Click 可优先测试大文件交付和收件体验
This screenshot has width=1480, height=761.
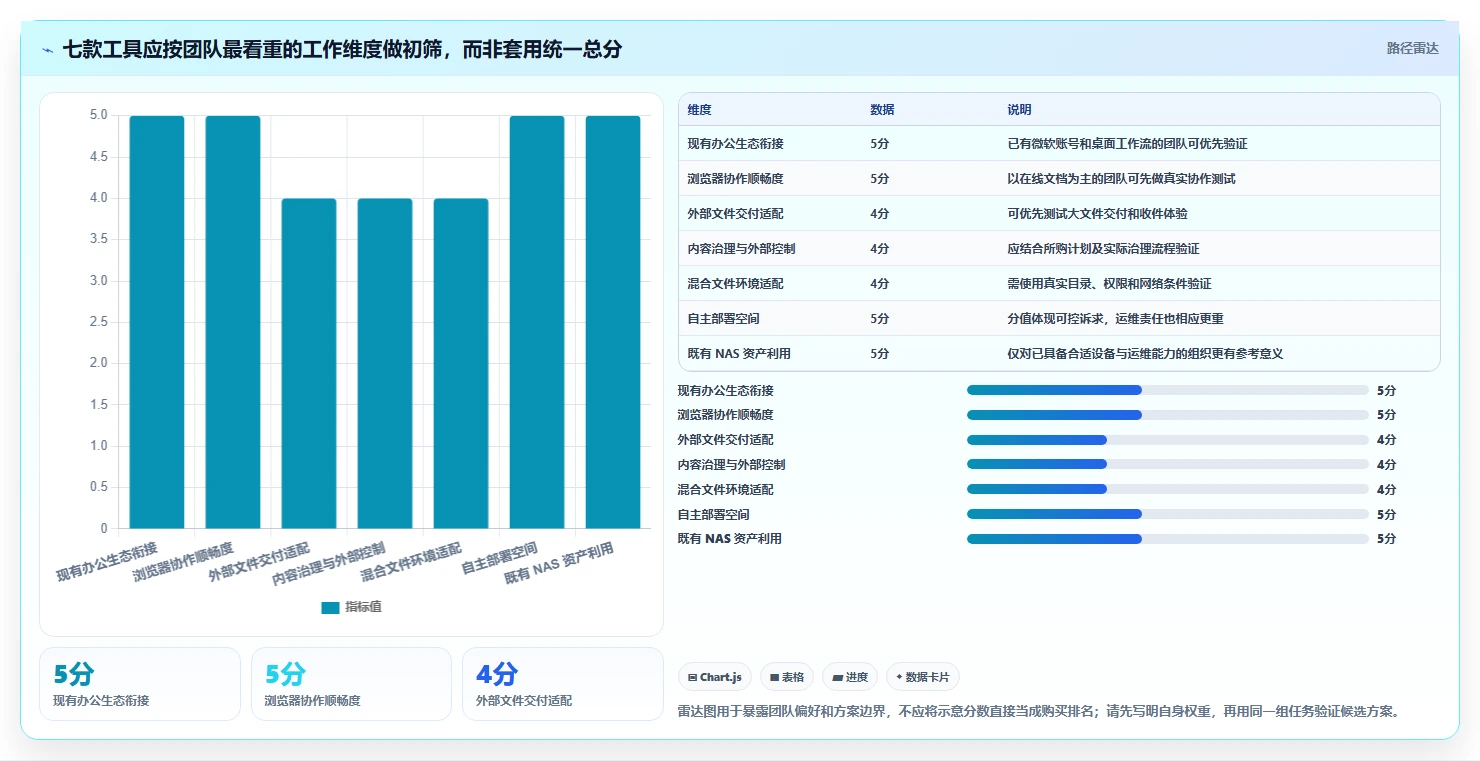pyautogui.click(x=1097, y=214)
